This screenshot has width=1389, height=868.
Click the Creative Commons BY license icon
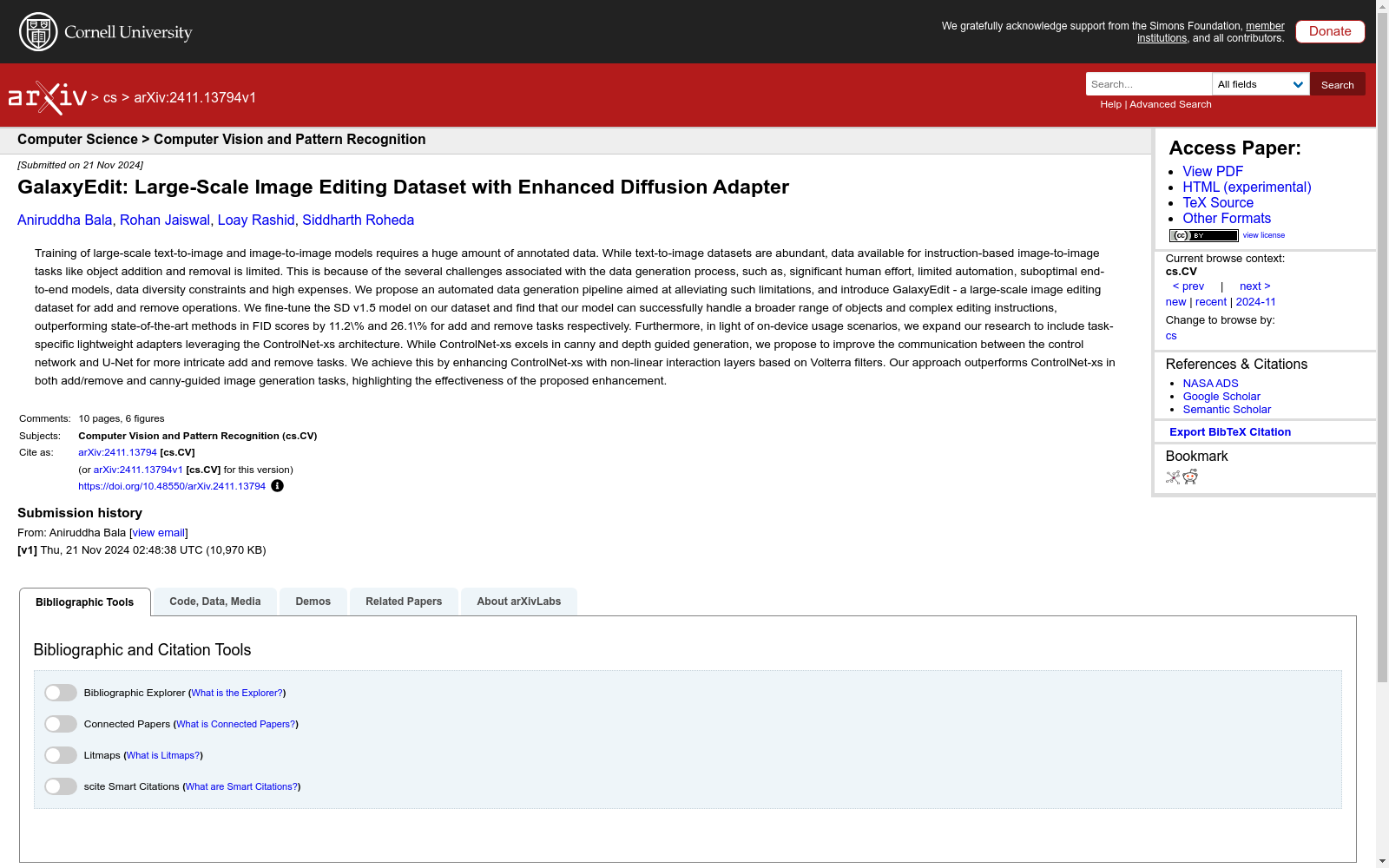coord(1203,235)
